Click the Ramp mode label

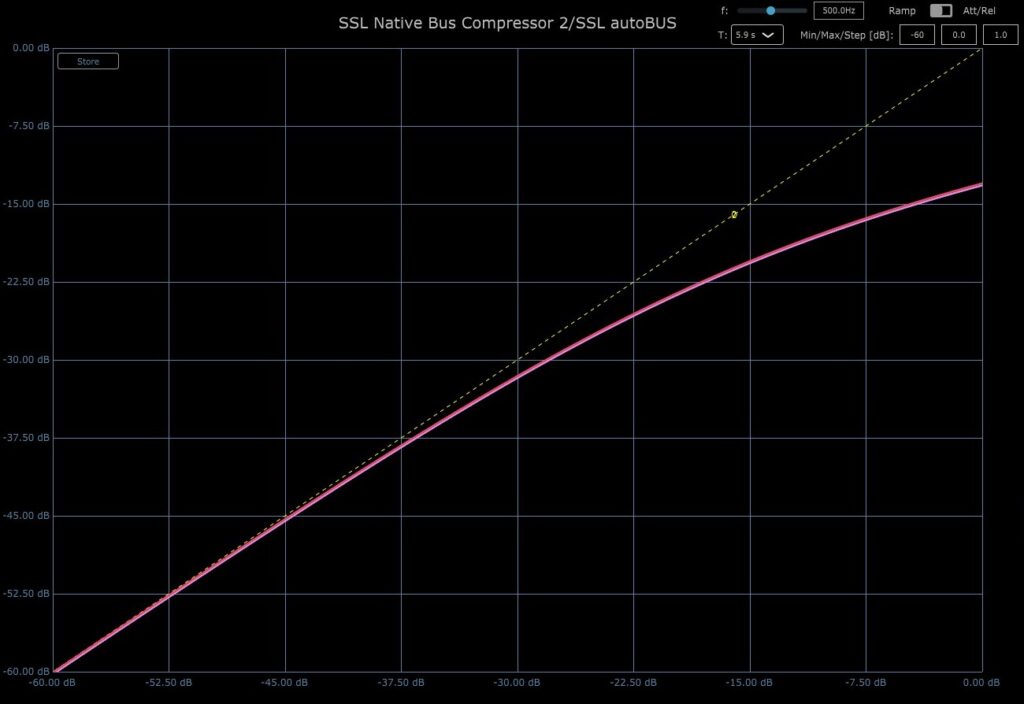point(902,10)
